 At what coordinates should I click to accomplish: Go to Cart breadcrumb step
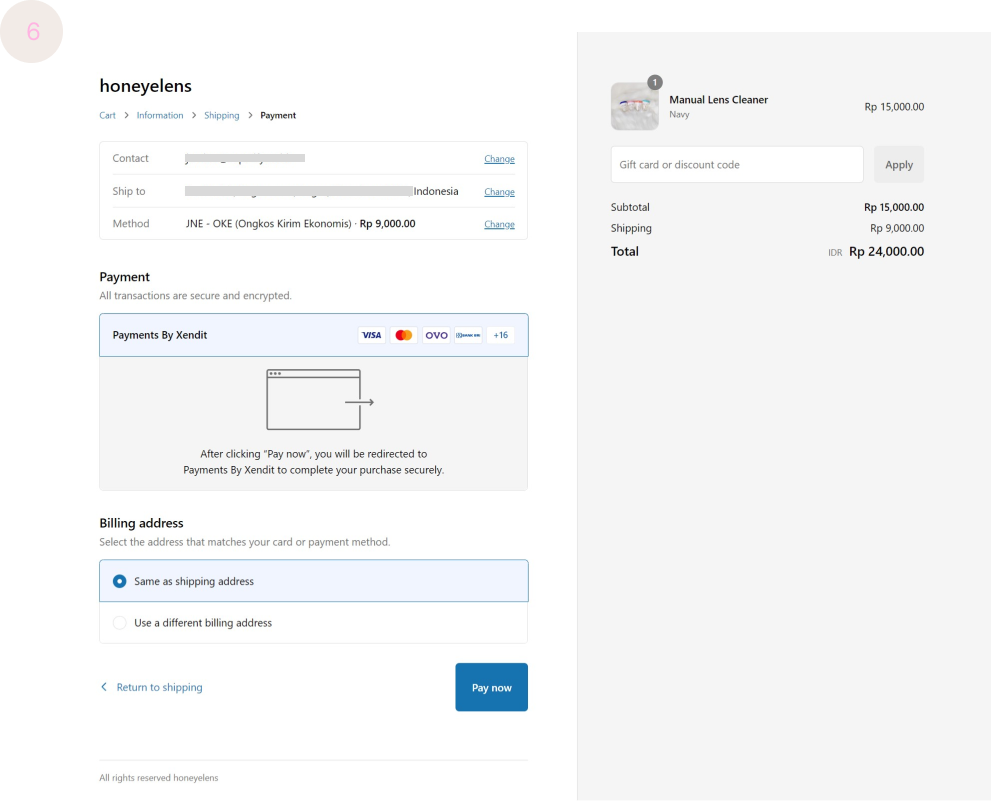click(x=107, y=115)
